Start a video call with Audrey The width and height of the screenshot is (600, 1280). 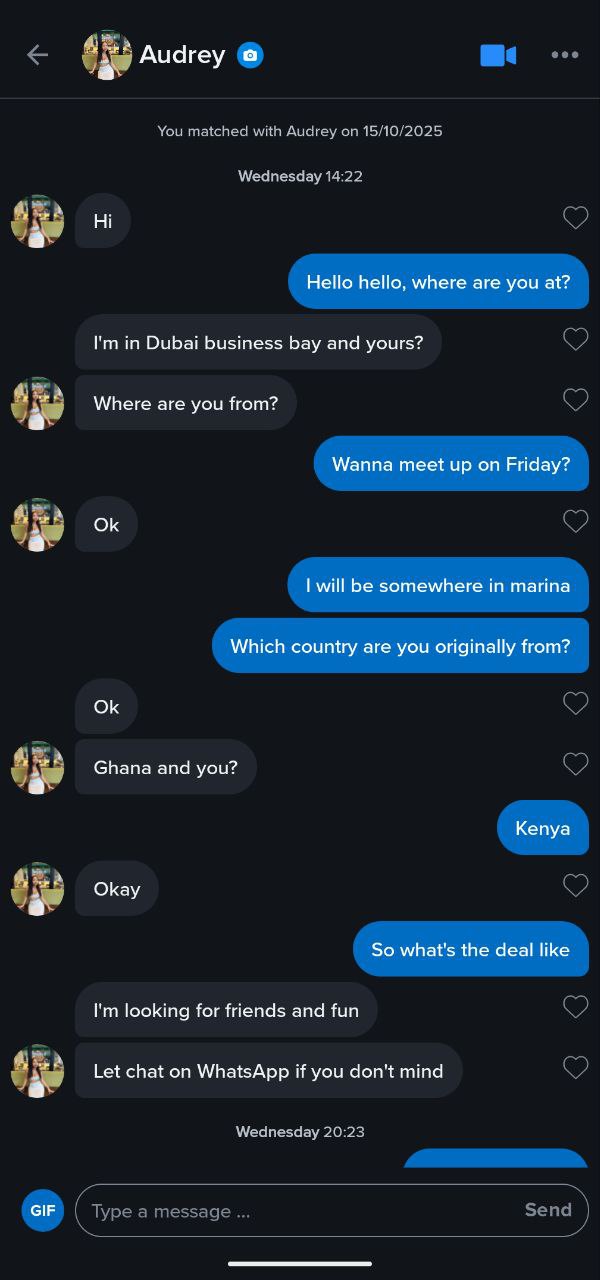click(498, 55)
